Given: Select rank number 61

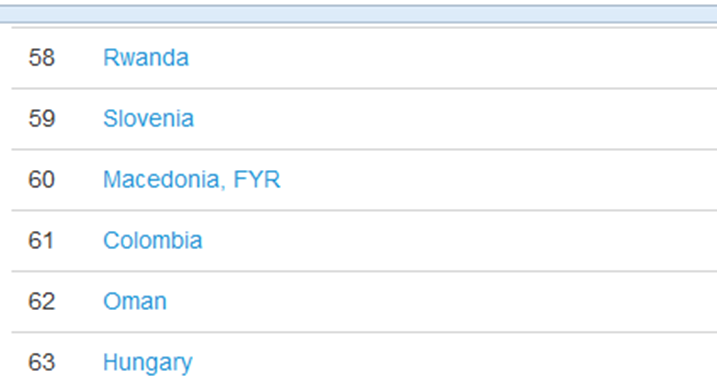Looking at the screenshot, I should tap(41, 240).
